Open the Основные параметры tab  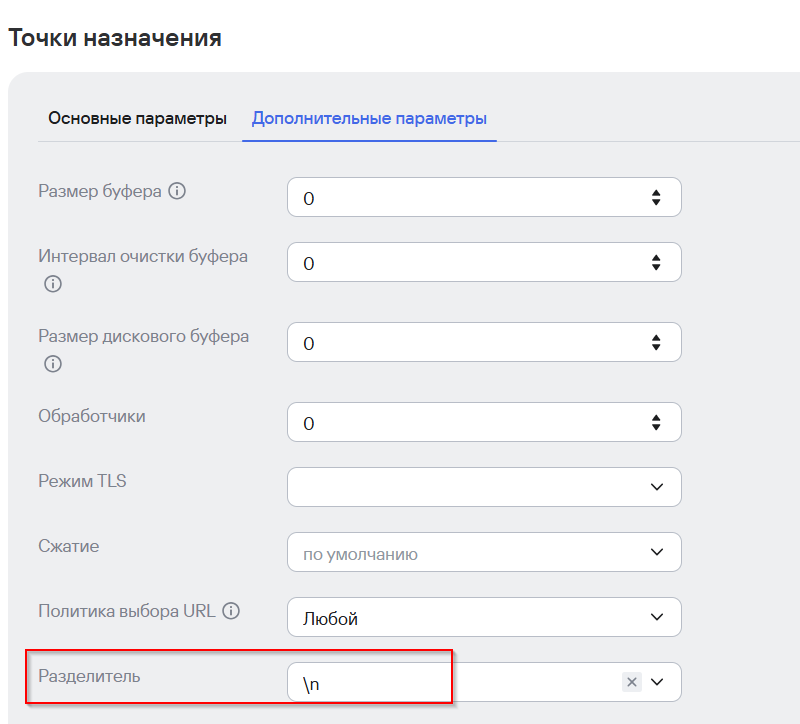click(138, 118)
